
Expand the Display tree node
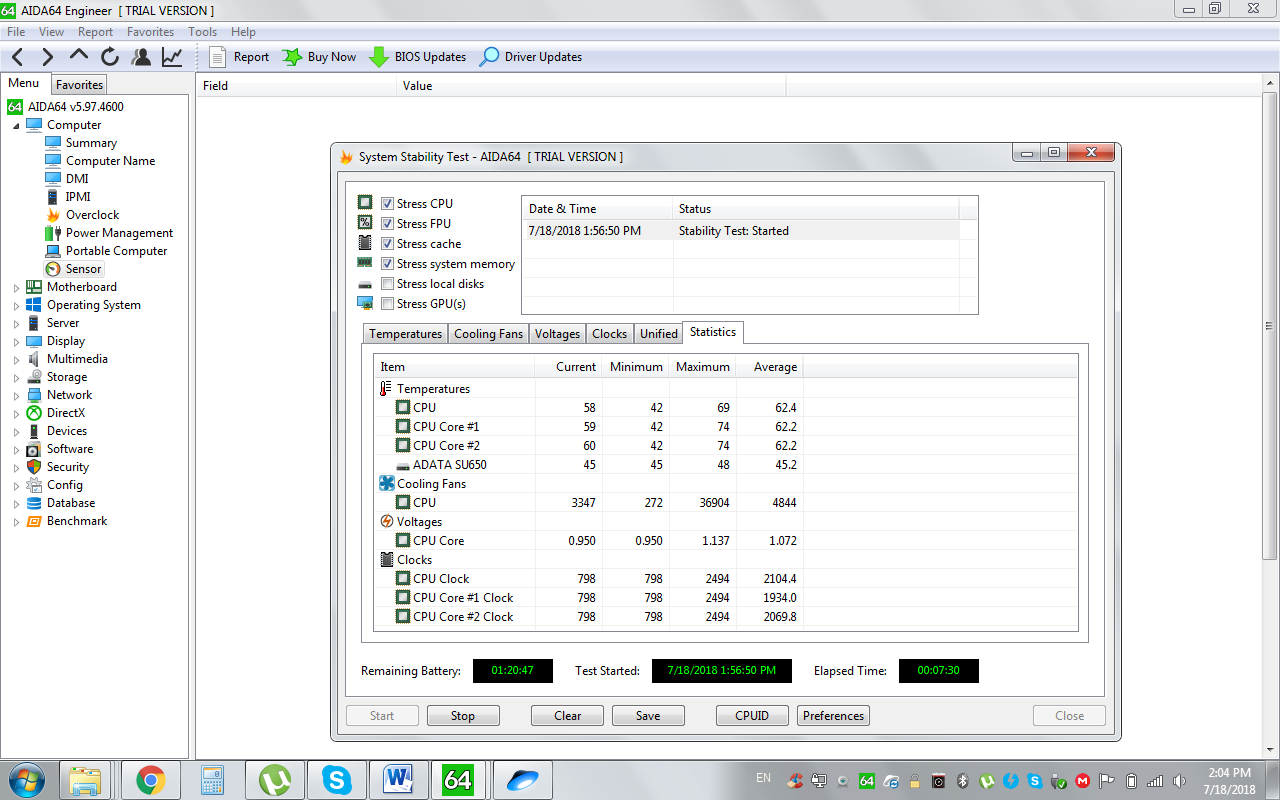pos(16,342)
